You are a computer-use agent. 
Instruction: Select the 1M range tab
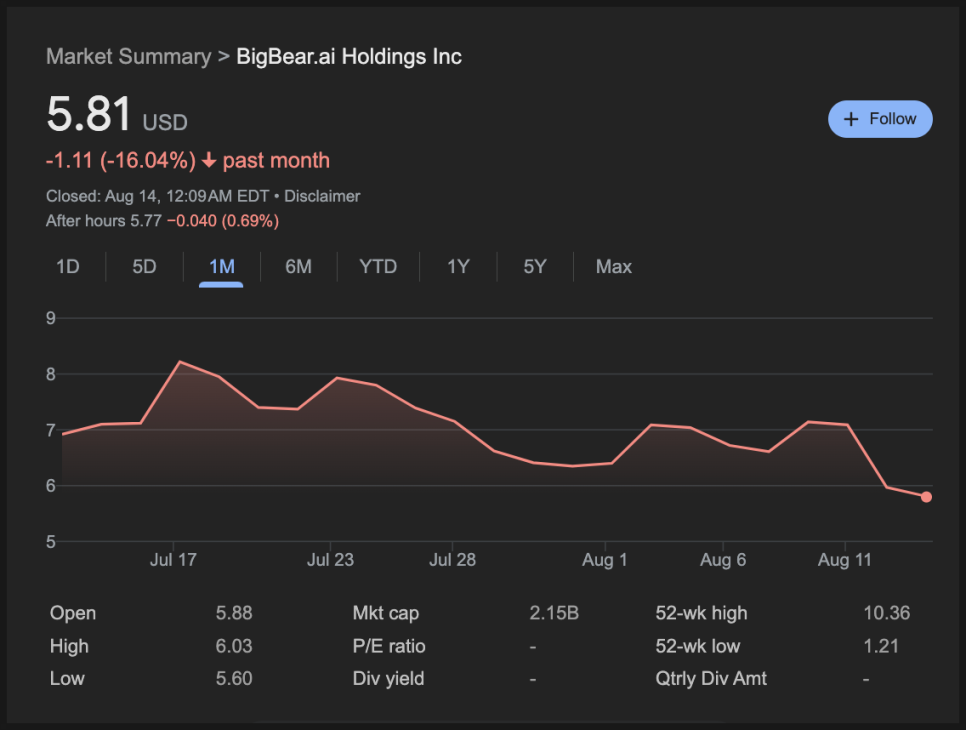coord(222,267)
